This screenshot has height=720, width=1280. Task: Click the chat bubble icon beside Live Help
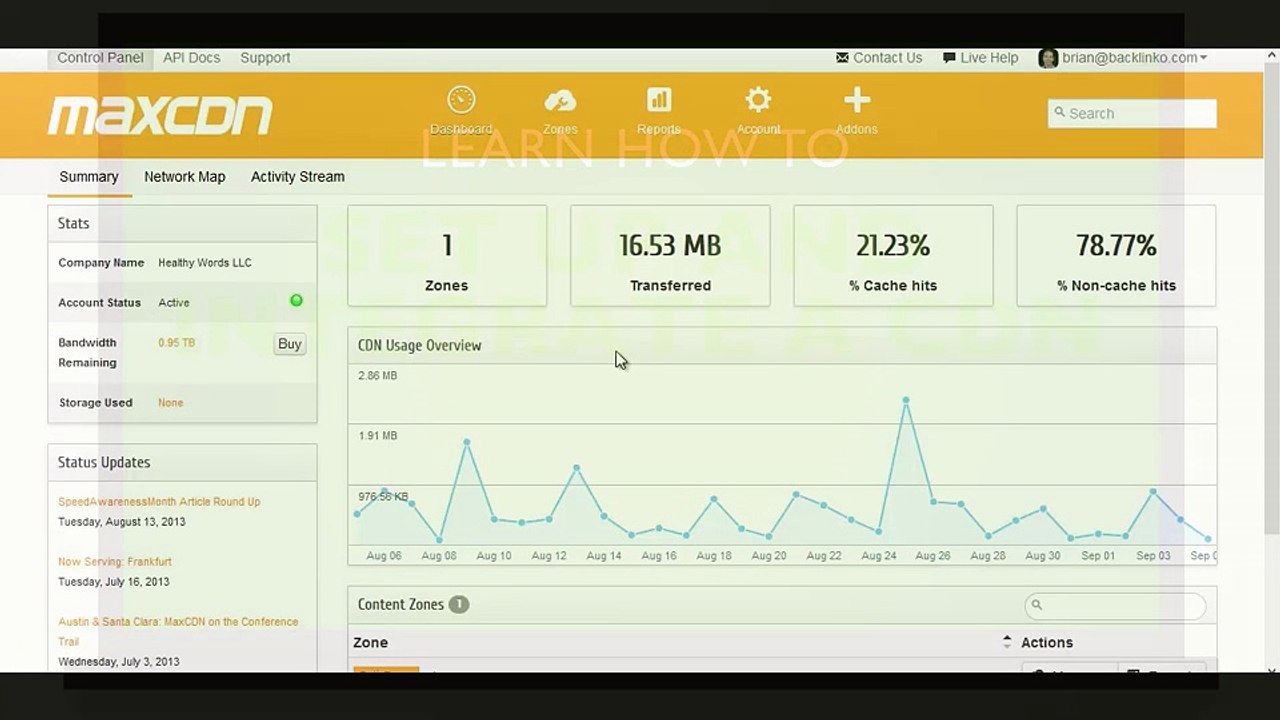coord(949,58)
